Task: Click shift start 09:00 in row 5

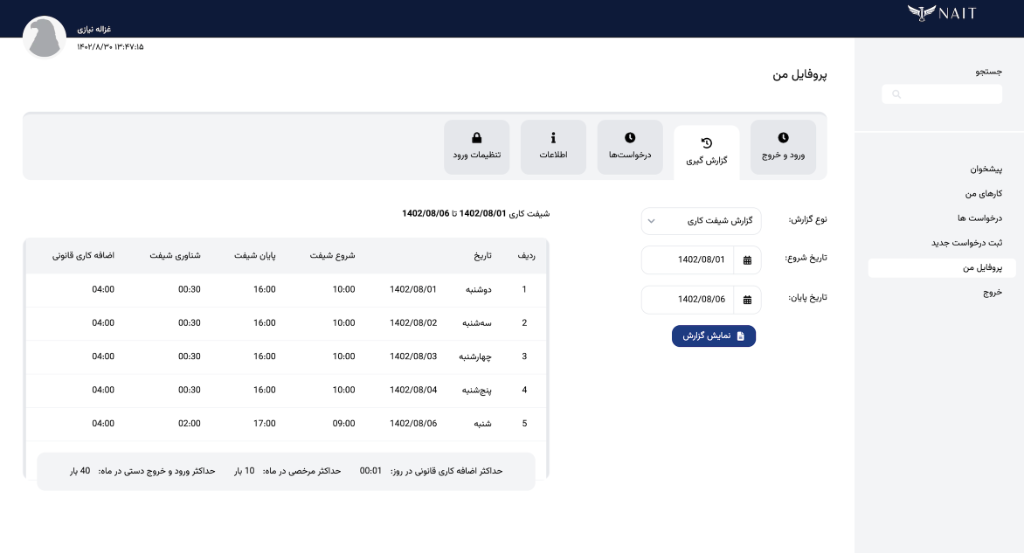Action: tap(344, 424)
